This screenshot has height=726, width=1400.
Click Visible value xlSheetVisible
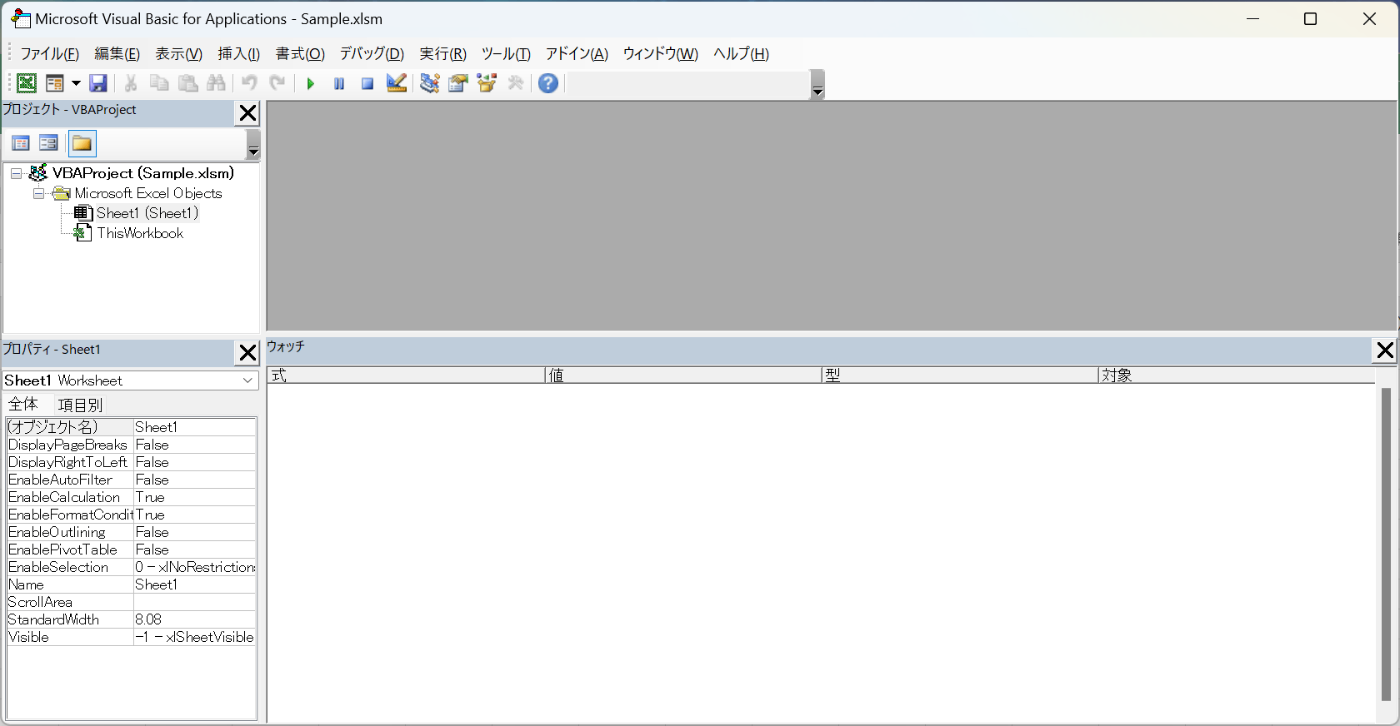(x=195, y=637)
